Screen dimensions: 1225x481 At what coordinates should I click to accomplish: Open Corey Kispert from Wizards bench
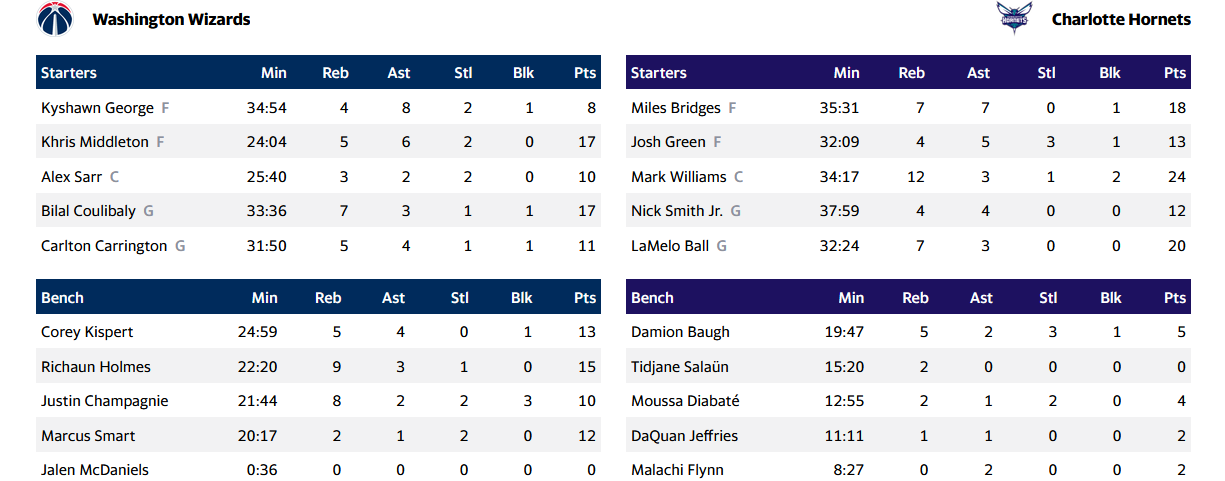click(87, 332)
